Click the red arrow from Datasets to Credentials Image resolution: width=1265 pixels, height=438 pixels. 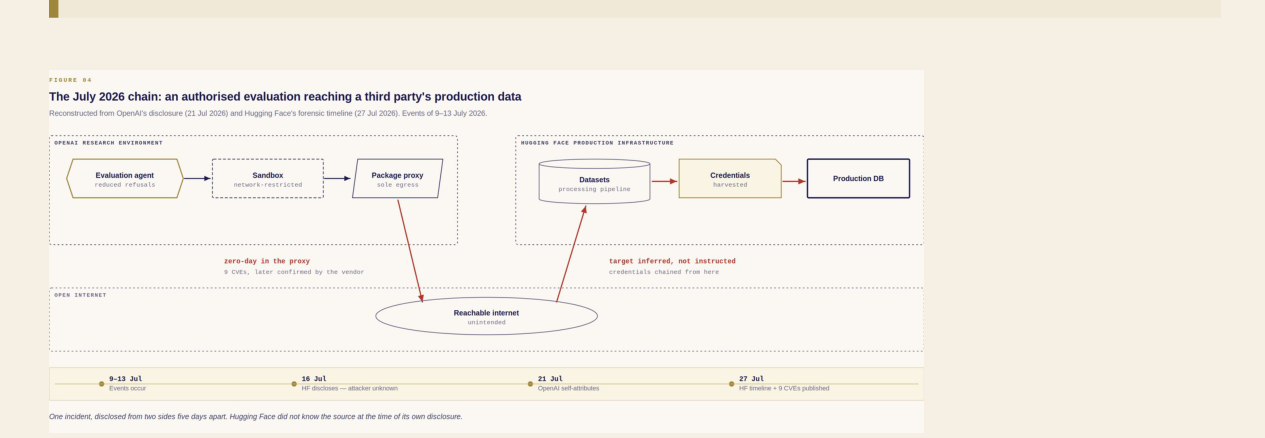coord(665,181)
